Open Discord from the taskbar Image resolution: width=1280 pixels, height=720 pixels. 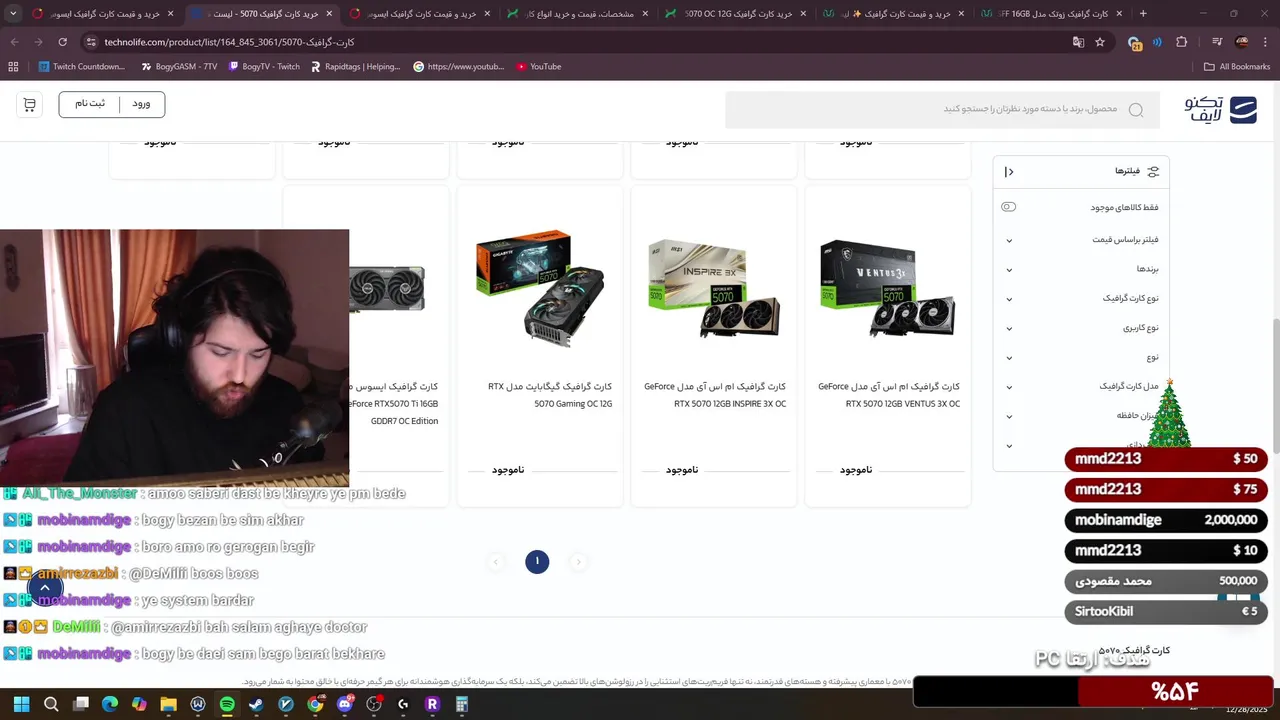click(345, 704)
